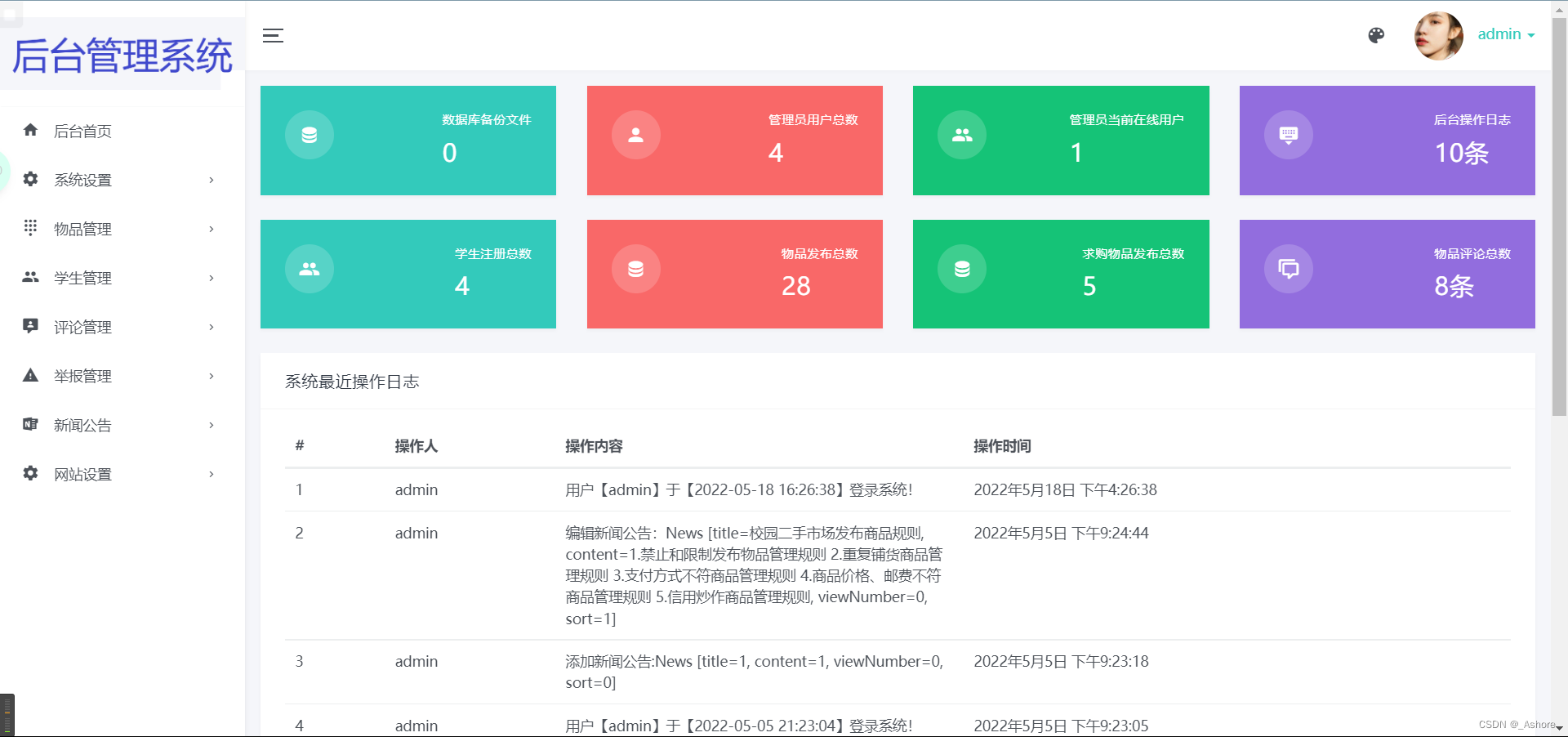Expand the 新闻公告 menu chevron
Screen dimensions: 1568x737
(211, 425)
